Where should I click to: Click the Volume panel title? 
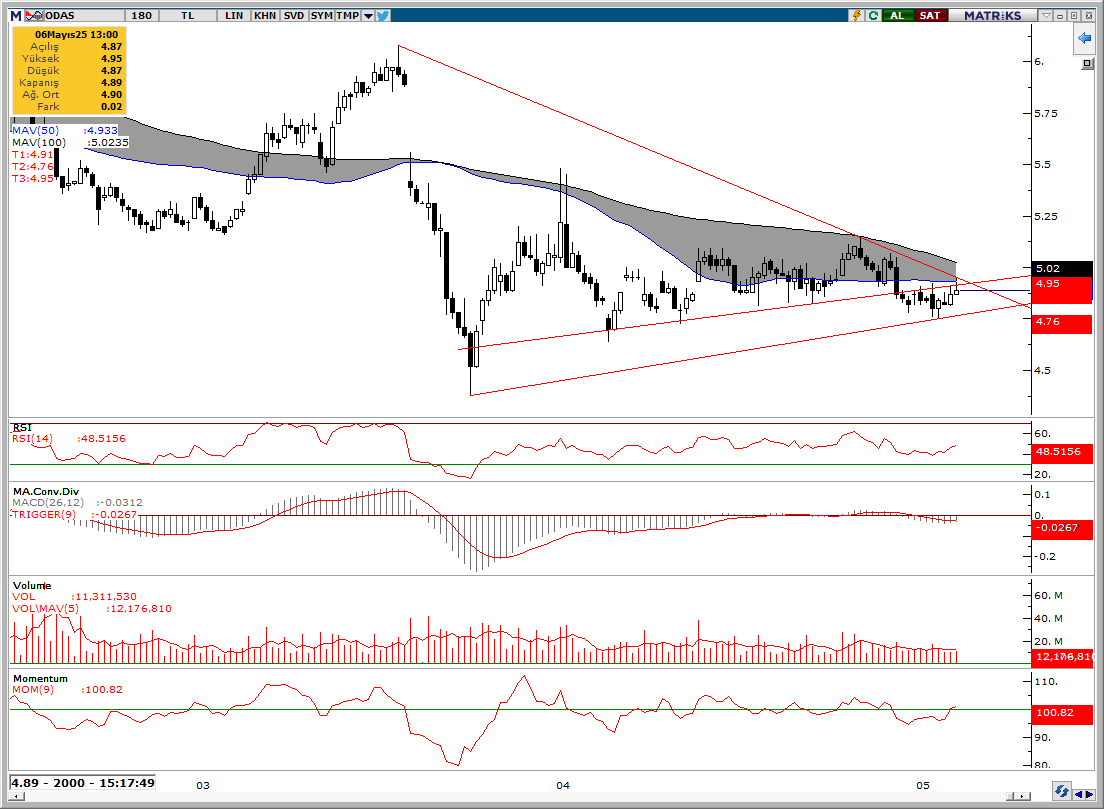coord(32,585)
